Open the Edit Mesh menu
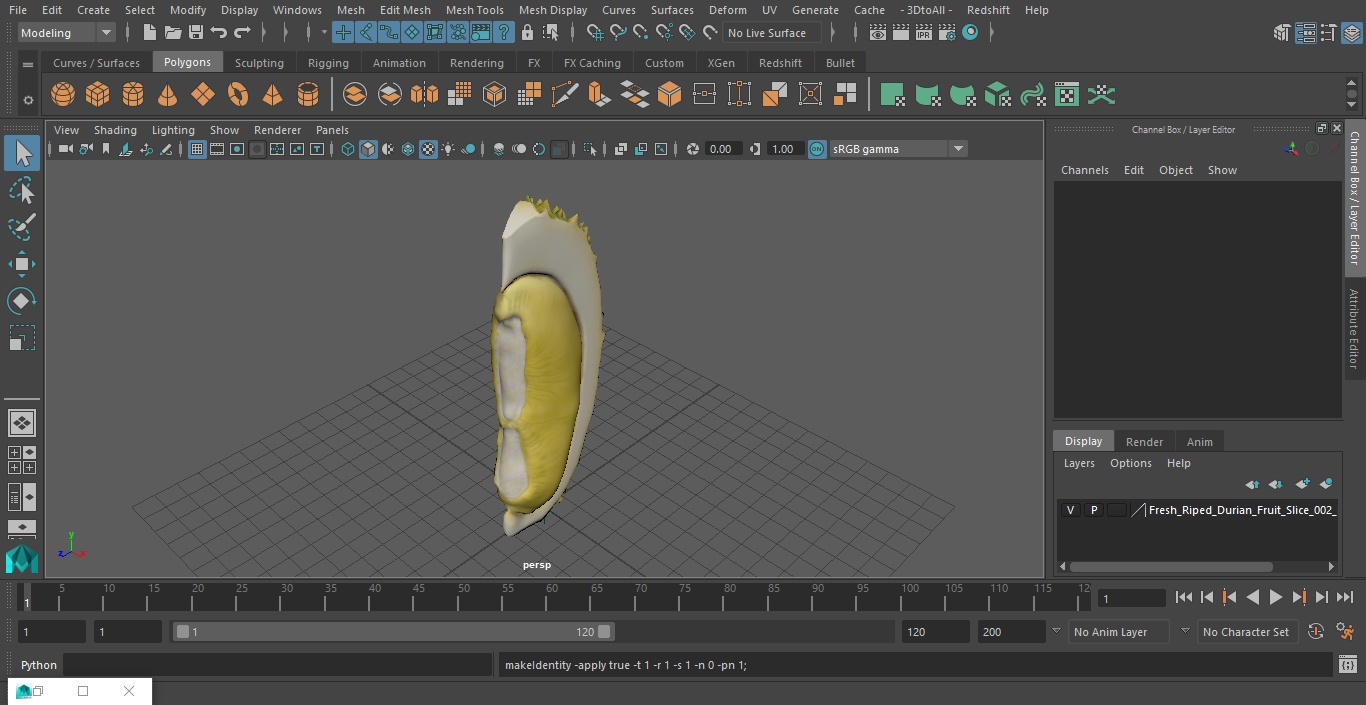1366x705 pixels. click(x=405, y=10)
